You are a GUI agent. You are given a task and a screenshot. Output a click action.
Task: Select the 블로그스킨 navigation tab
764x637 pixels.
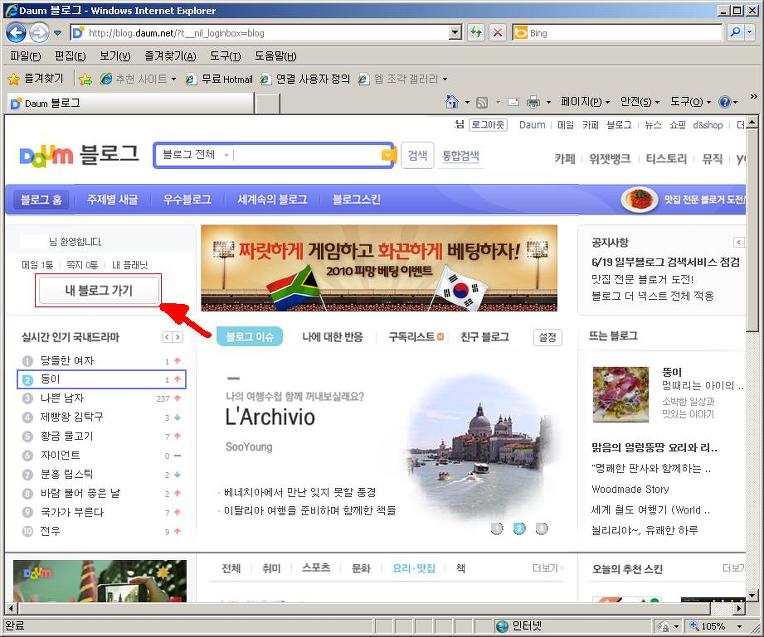pyautogui.click(x=356, y=200)
